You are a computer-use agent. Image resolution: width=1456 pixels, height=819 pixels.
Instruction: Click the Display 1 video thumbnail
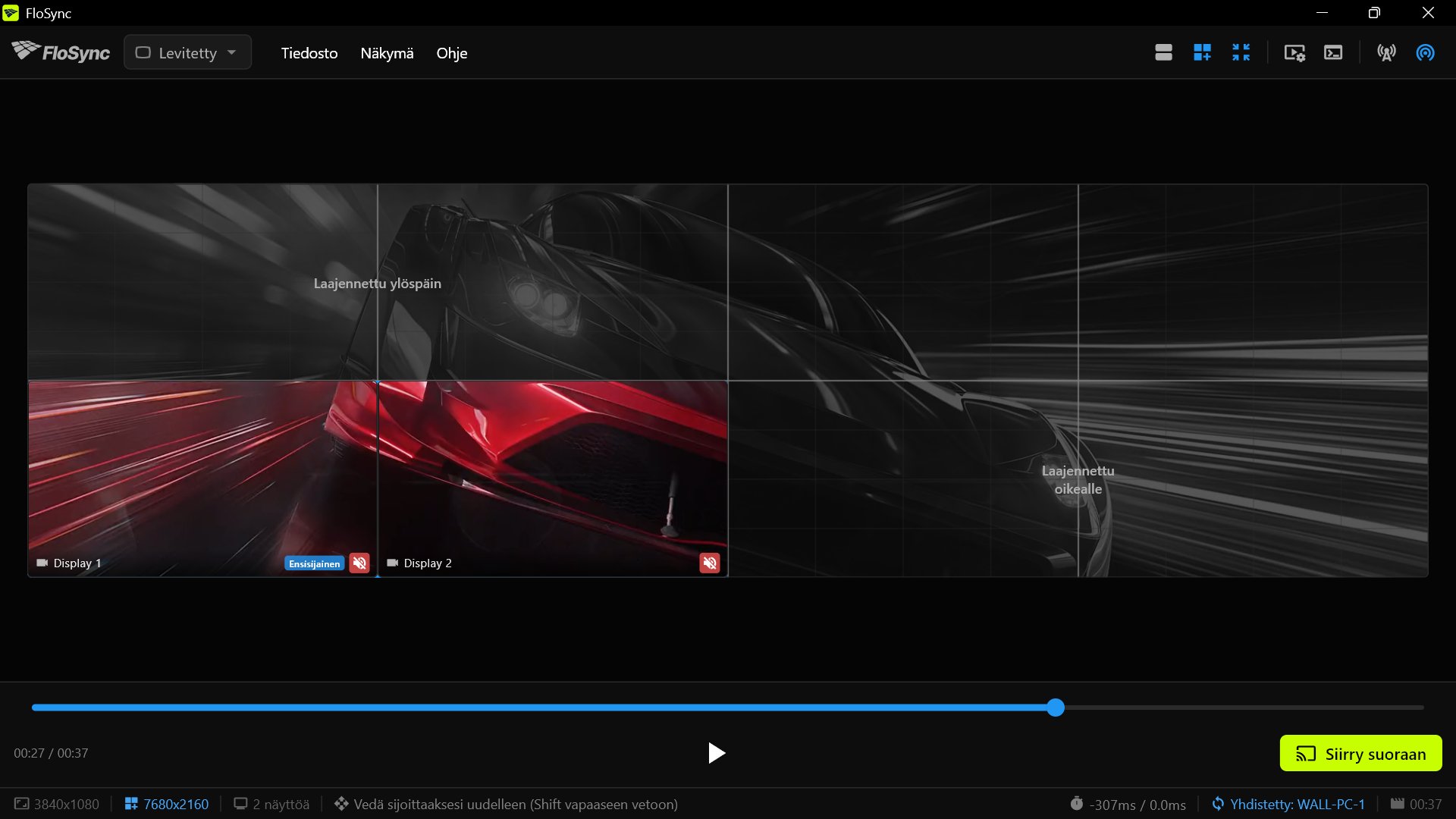coord(202,478)
